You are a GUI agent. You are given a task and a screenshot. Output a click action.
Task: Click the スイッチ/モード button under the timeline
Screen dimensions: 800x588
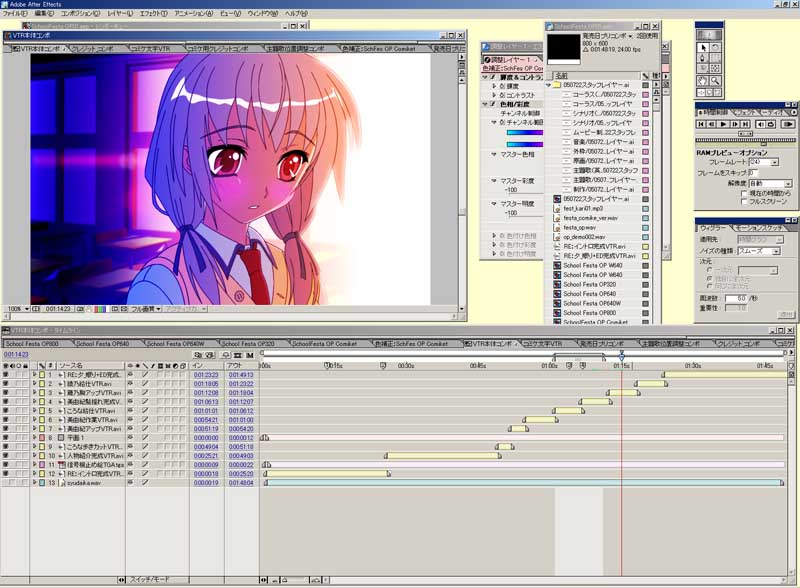coord(150,580)
